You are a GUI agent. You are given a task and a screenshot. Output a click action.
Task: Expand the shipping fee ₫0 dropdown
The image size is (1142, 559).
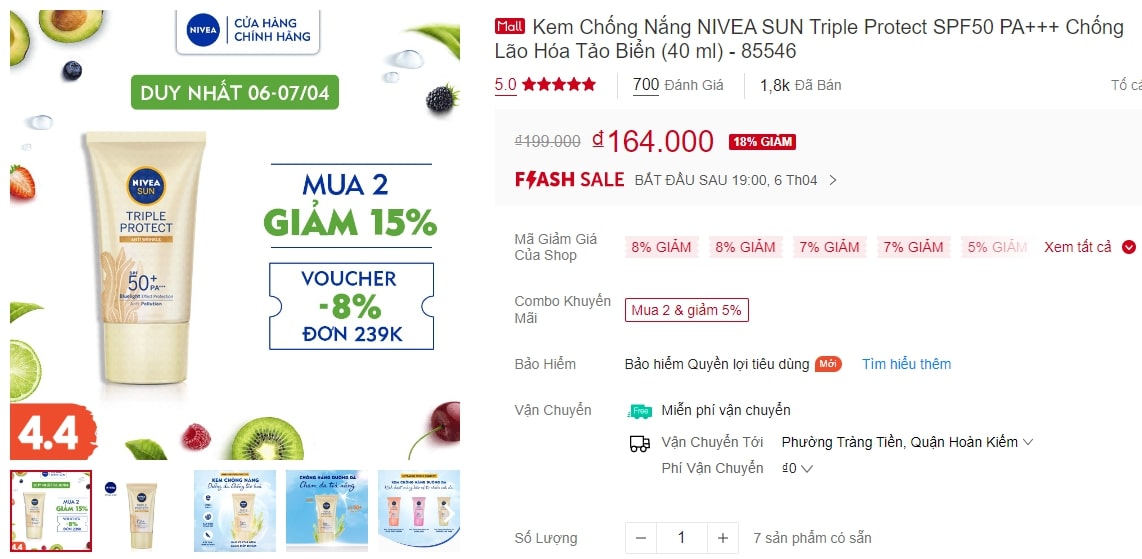click(797, 468)
